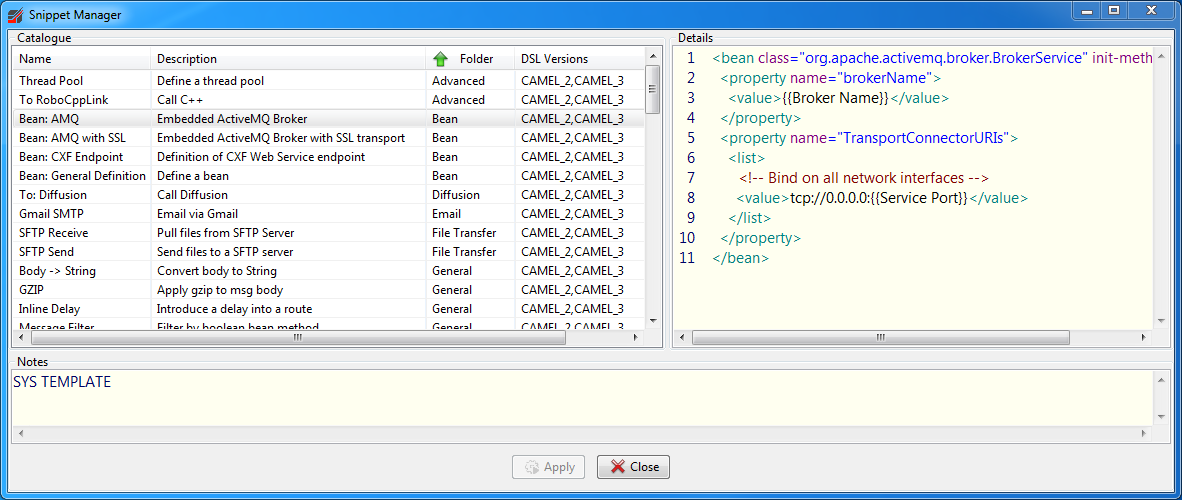Click the Snippet Manager title bar app icon
Screen dimensions: 1182x500
point(13,15)
